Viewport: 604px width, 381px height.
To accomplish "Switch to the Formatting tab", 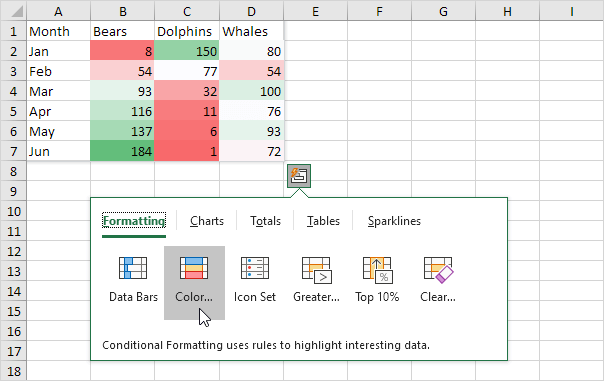I will pos(134,221).
